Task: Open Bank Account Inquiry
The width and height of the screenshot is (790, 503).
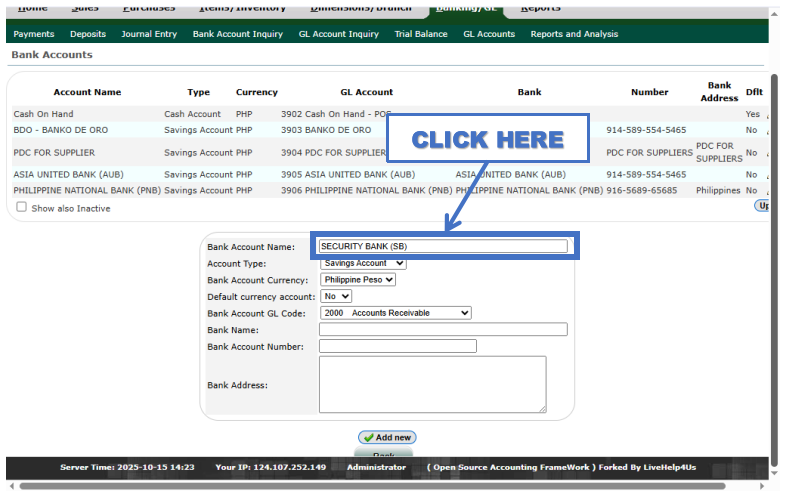Action: pyautogui.click(x=237, y=34)
